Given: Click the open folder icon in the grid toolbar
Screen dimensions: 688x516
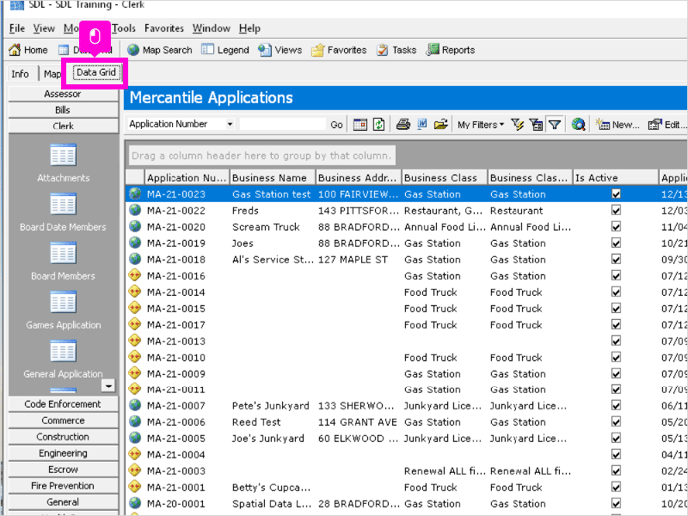Looking at the screenshot, I should coord(441,125).
